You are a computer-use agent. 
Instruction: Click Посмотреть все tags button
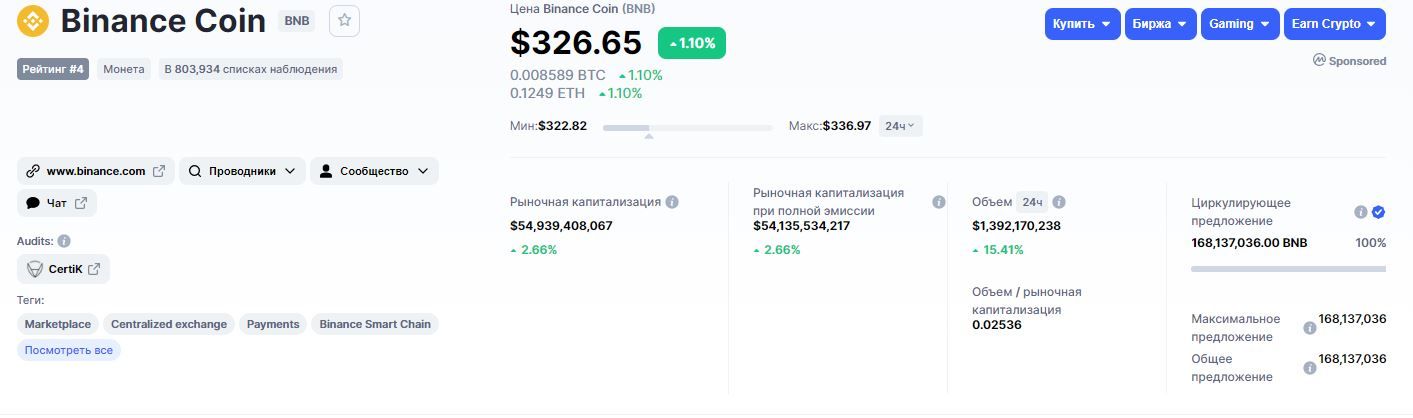[69, 350]
